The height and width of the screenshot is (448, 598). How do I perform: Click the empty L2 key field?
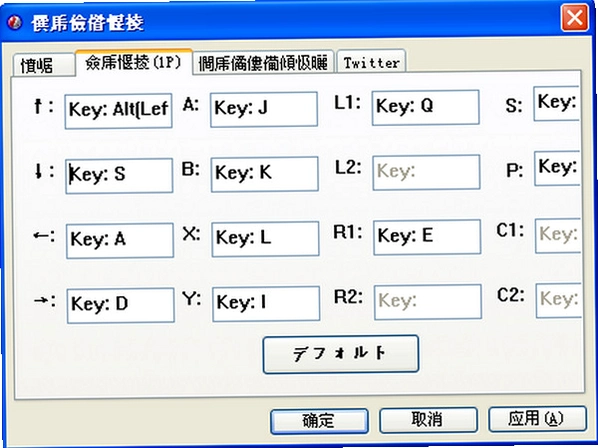click(x=426, y=172)
